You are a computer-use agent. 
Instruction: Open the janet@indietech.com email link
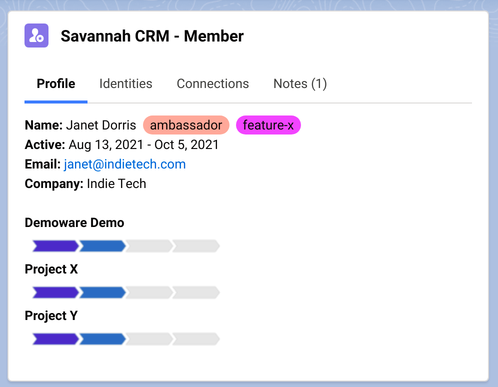tap(125, 164)
